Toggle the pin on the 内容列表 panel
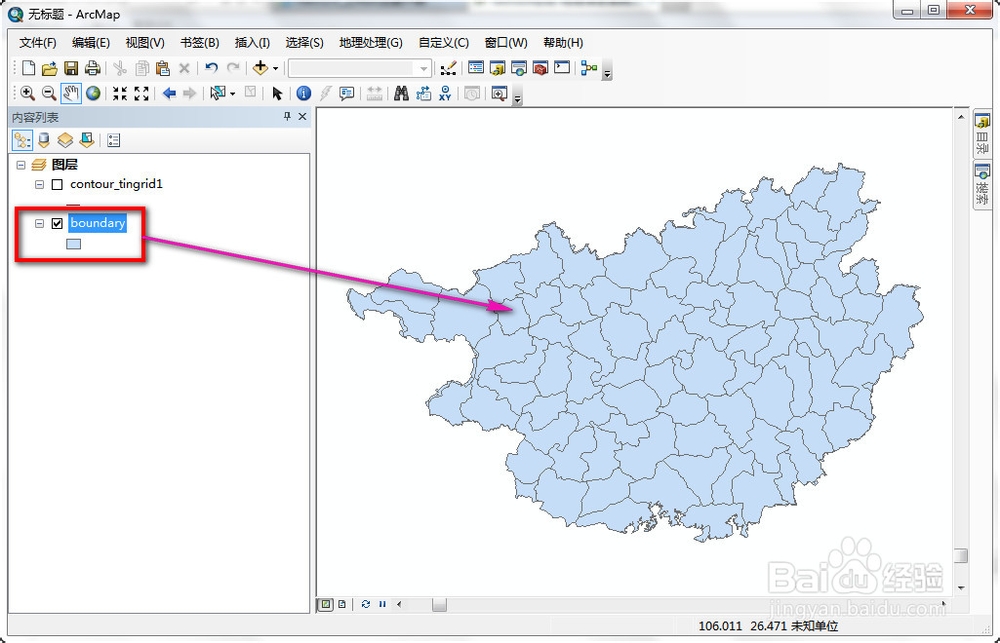 287,116
